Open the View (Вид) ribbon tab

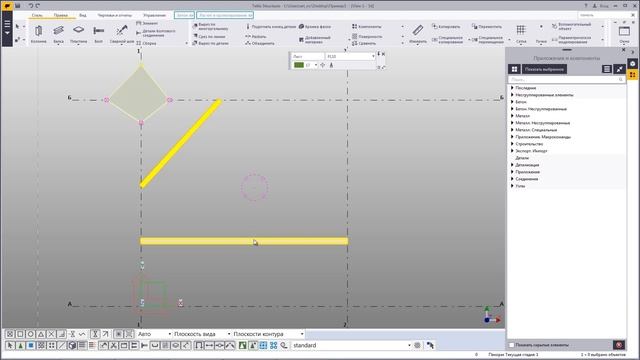click(82, 15)
